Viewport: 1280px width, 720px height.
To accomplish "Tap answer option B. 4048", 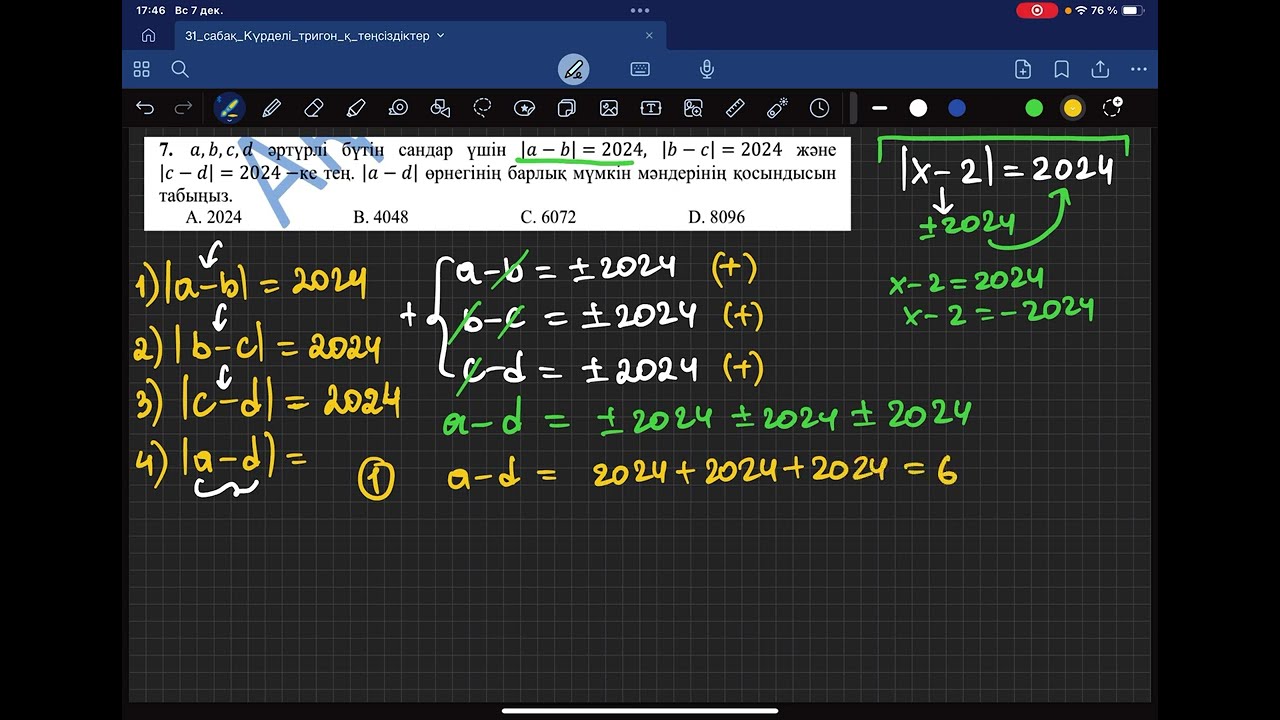I will coord(381,216).
